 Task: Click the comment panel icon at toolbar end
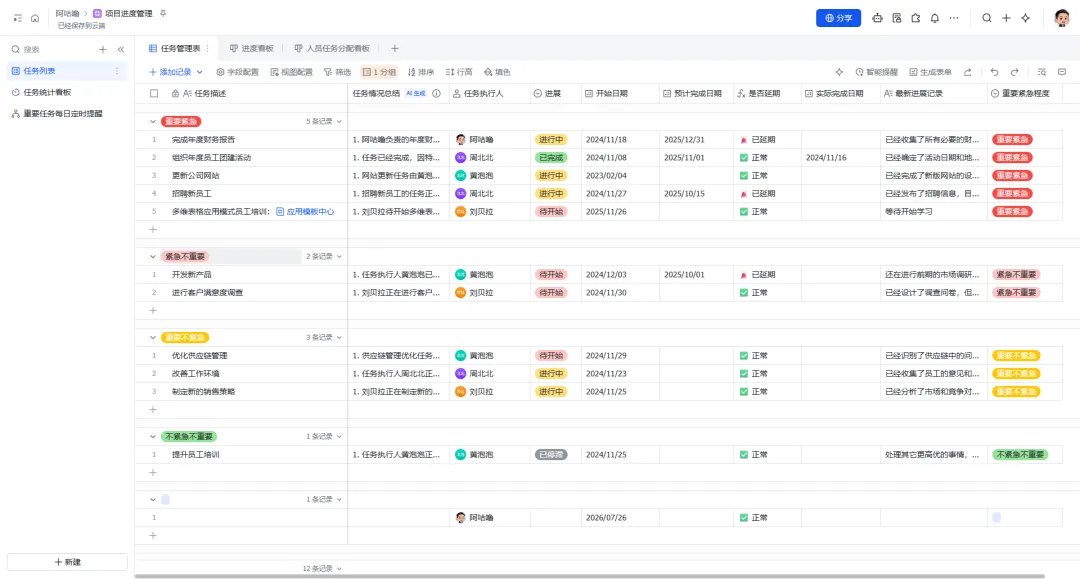tap(1061, 72)
